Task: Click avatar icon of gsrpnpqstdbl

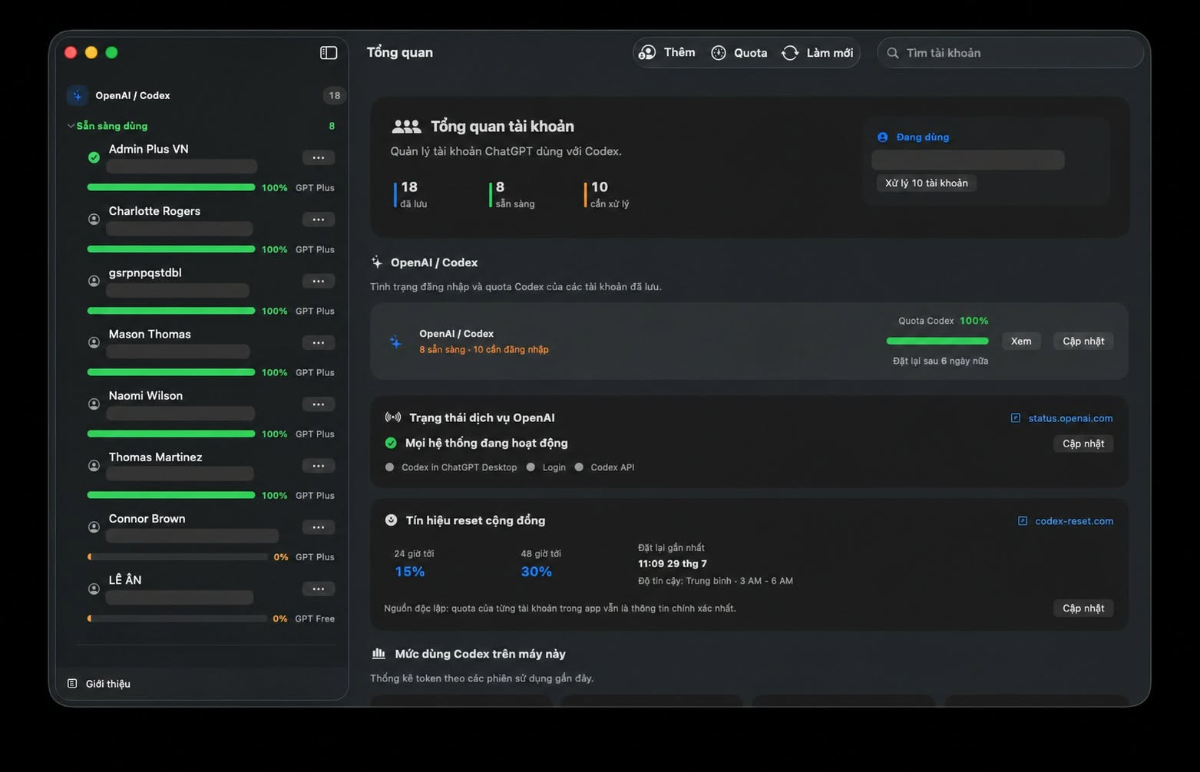Action: tap(94, 281)
